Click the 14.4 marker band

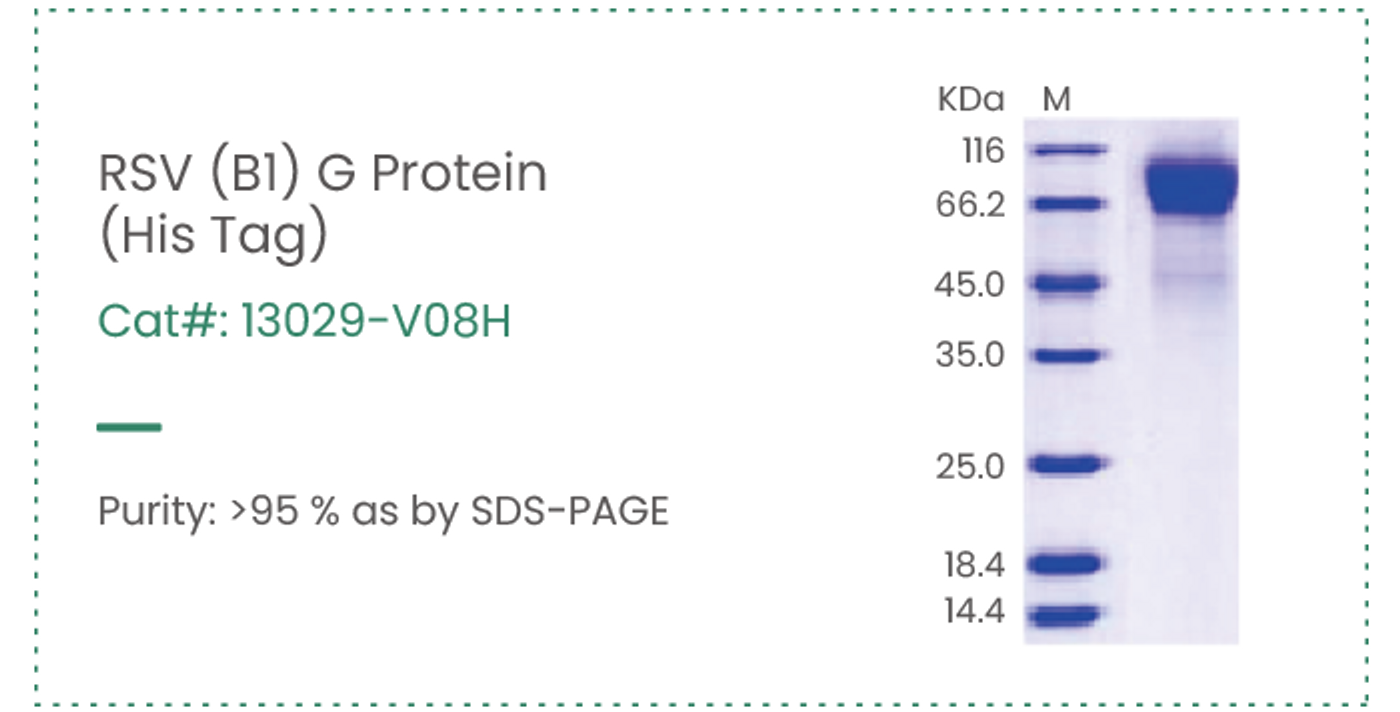[1067, 614]
